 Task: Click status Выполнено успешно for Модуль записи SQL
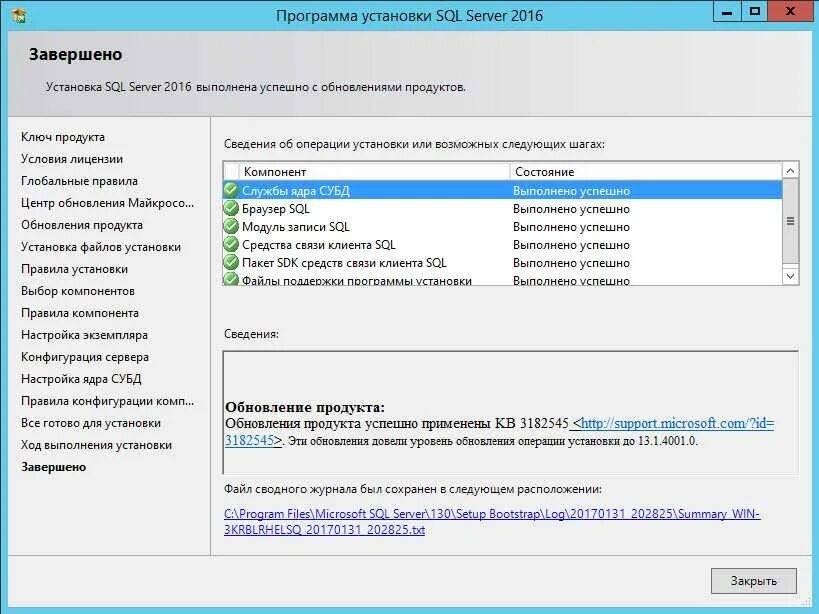(571, 227)
